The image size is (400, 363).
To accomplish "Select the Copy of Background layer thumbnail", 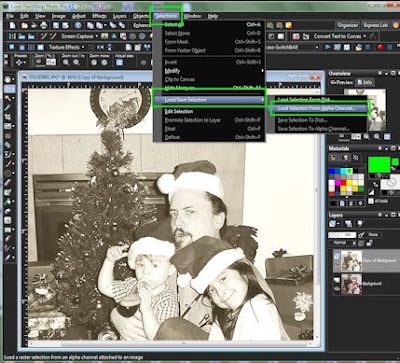I will [351, 260].
